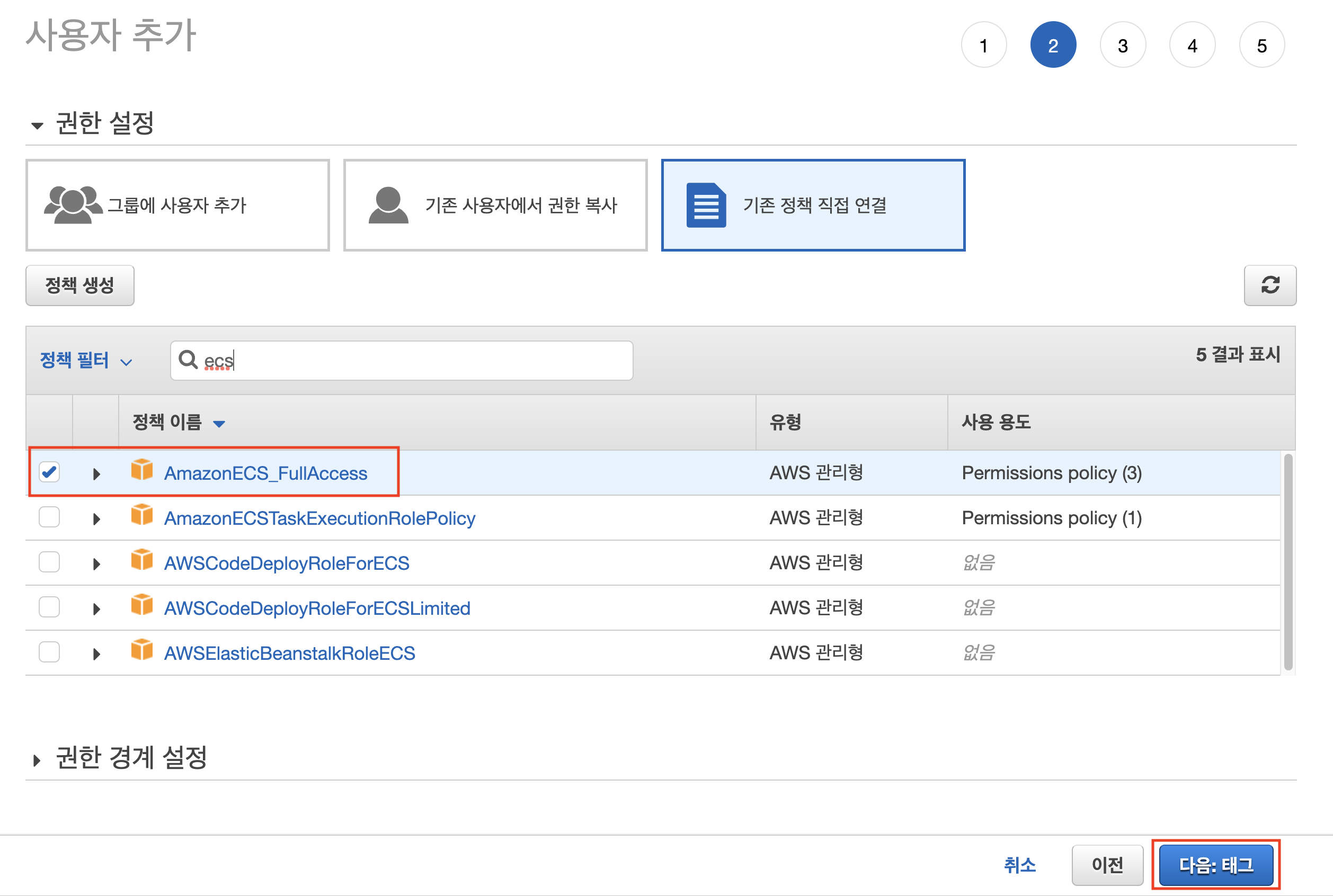Expand the AWSCodeDeployRoleForECSLimited row details
Image resolution: width=1333 pixels, height=896 pixels.
(x=96, y=609)
